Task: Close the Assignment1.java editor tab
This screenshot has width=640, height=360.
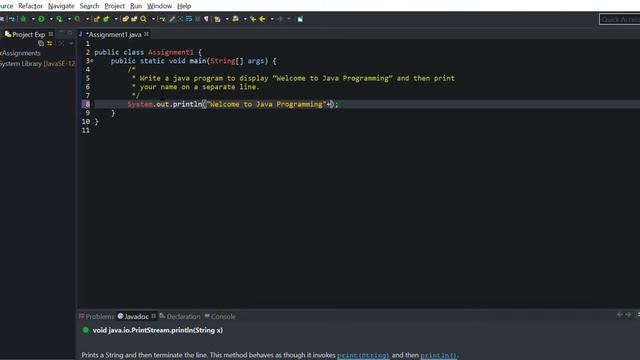Action: pyautogui.click(x=146, y=34)
